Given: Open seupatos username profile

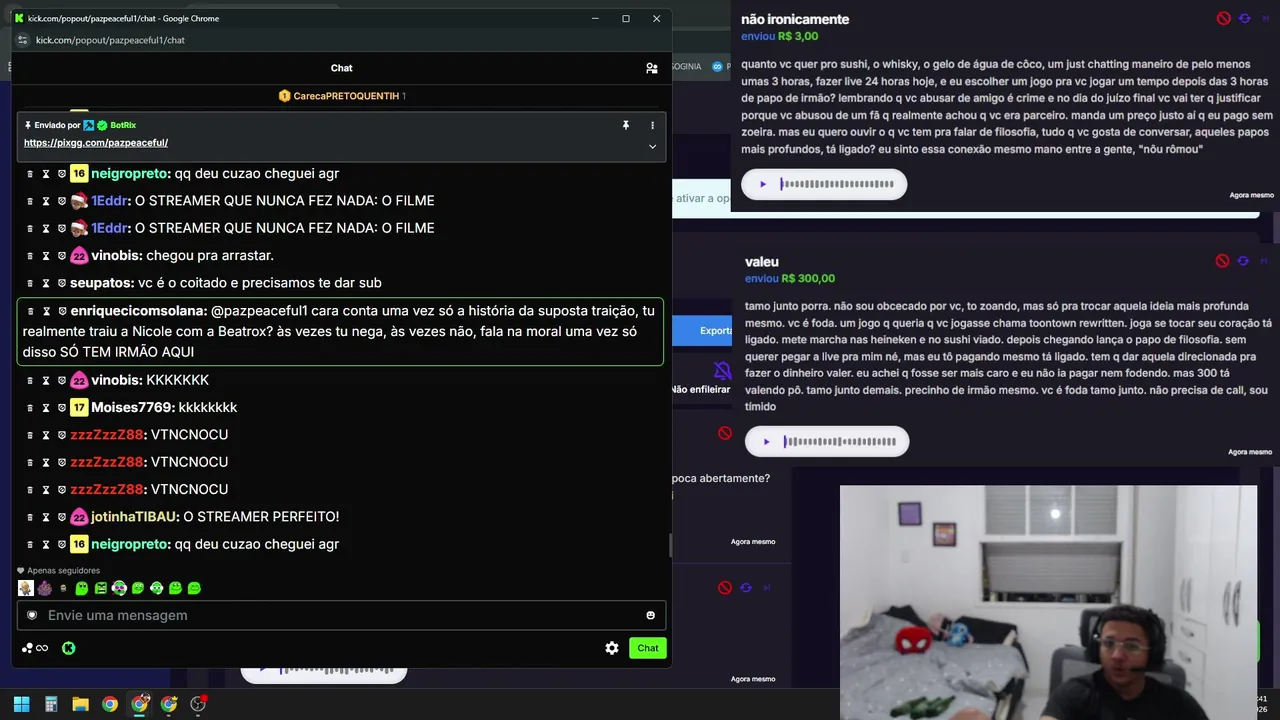Looking at the screenshot, I should 102,283.
